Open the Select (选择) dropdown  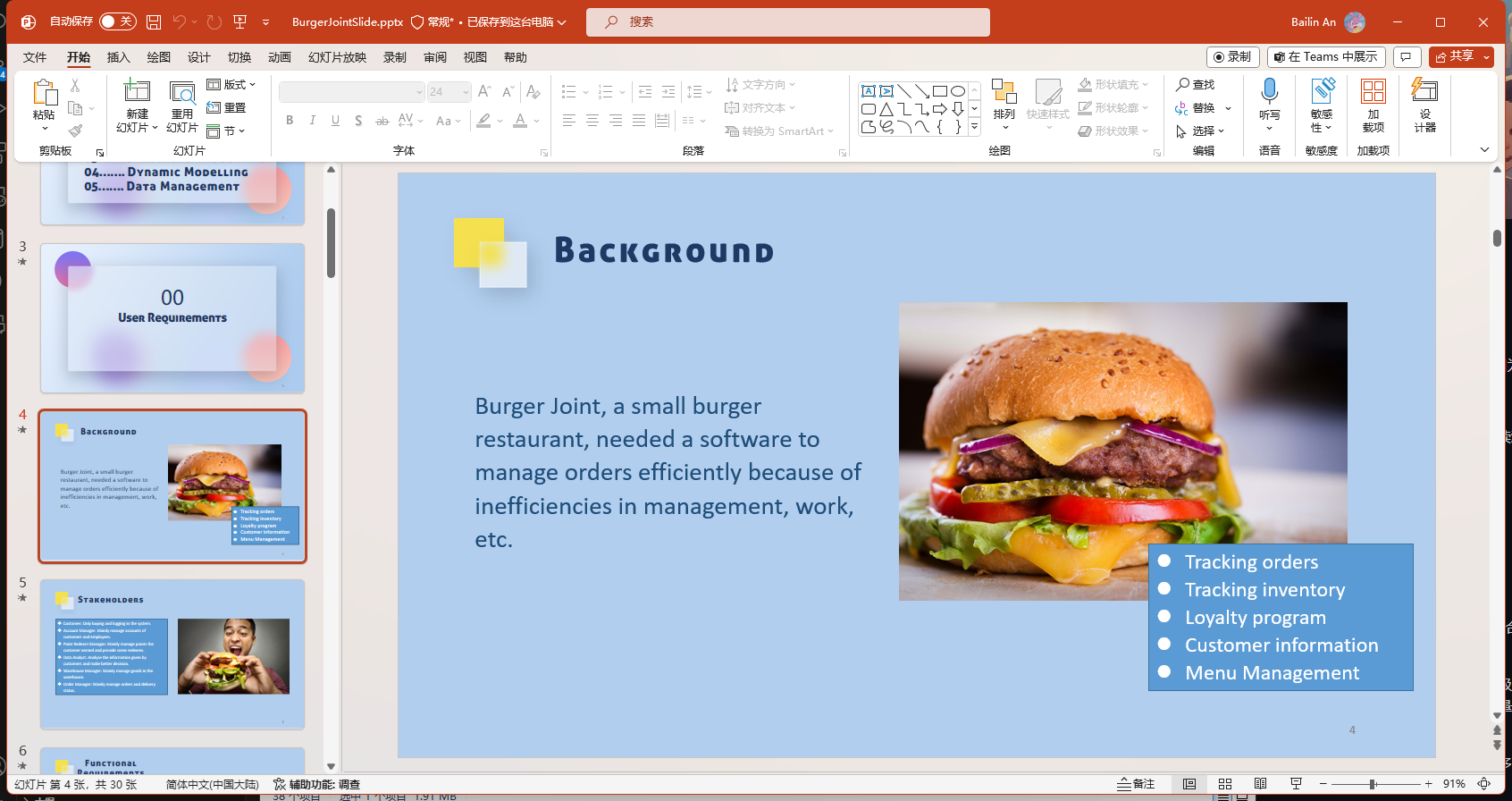click(1202, 131)
